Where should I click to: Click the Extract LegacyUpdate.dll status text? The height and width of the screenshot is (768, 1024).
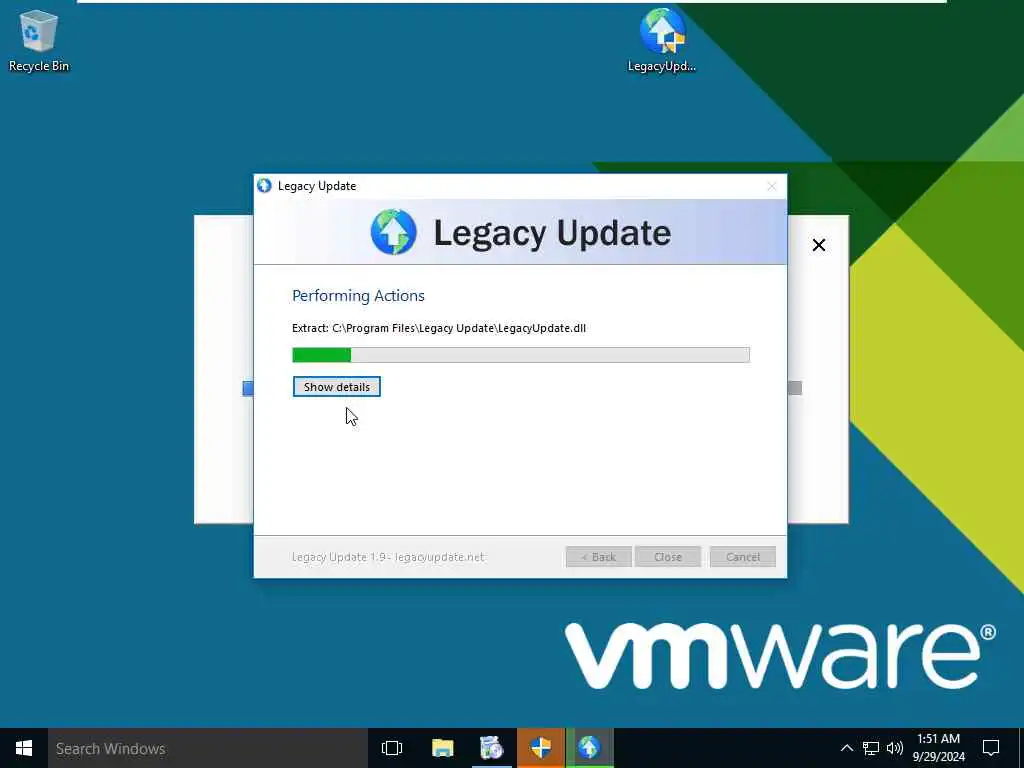[439, 328]
